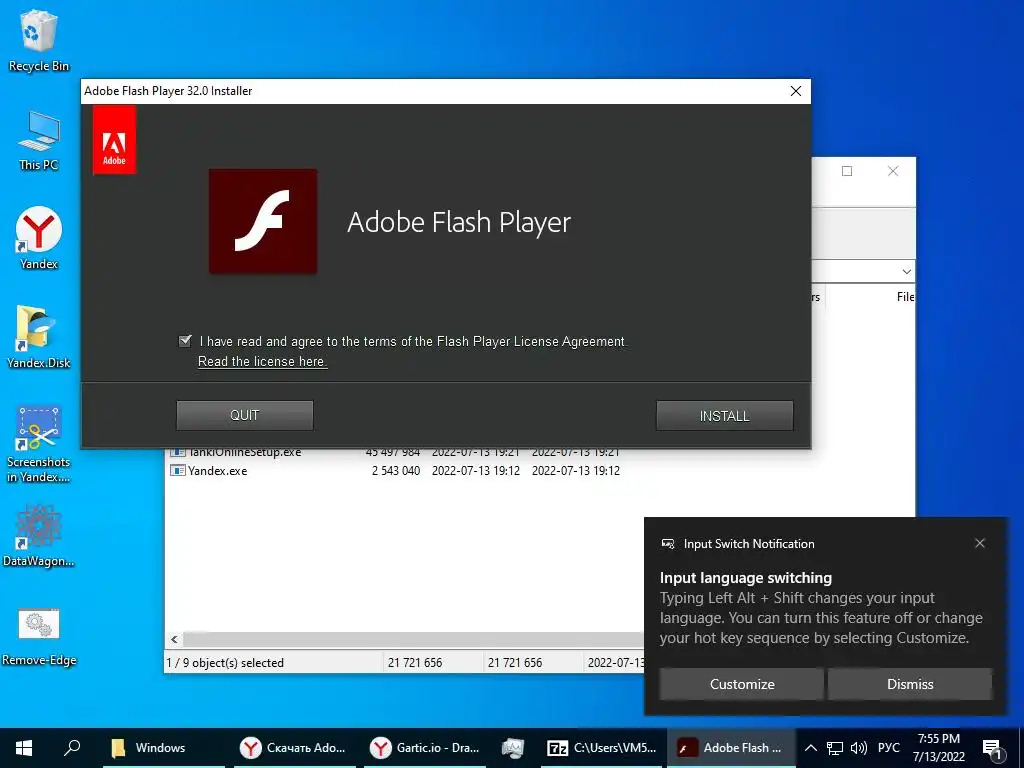Open the volume tray icon
This screenshot has width=1024, height=768.
pos(859,748)
